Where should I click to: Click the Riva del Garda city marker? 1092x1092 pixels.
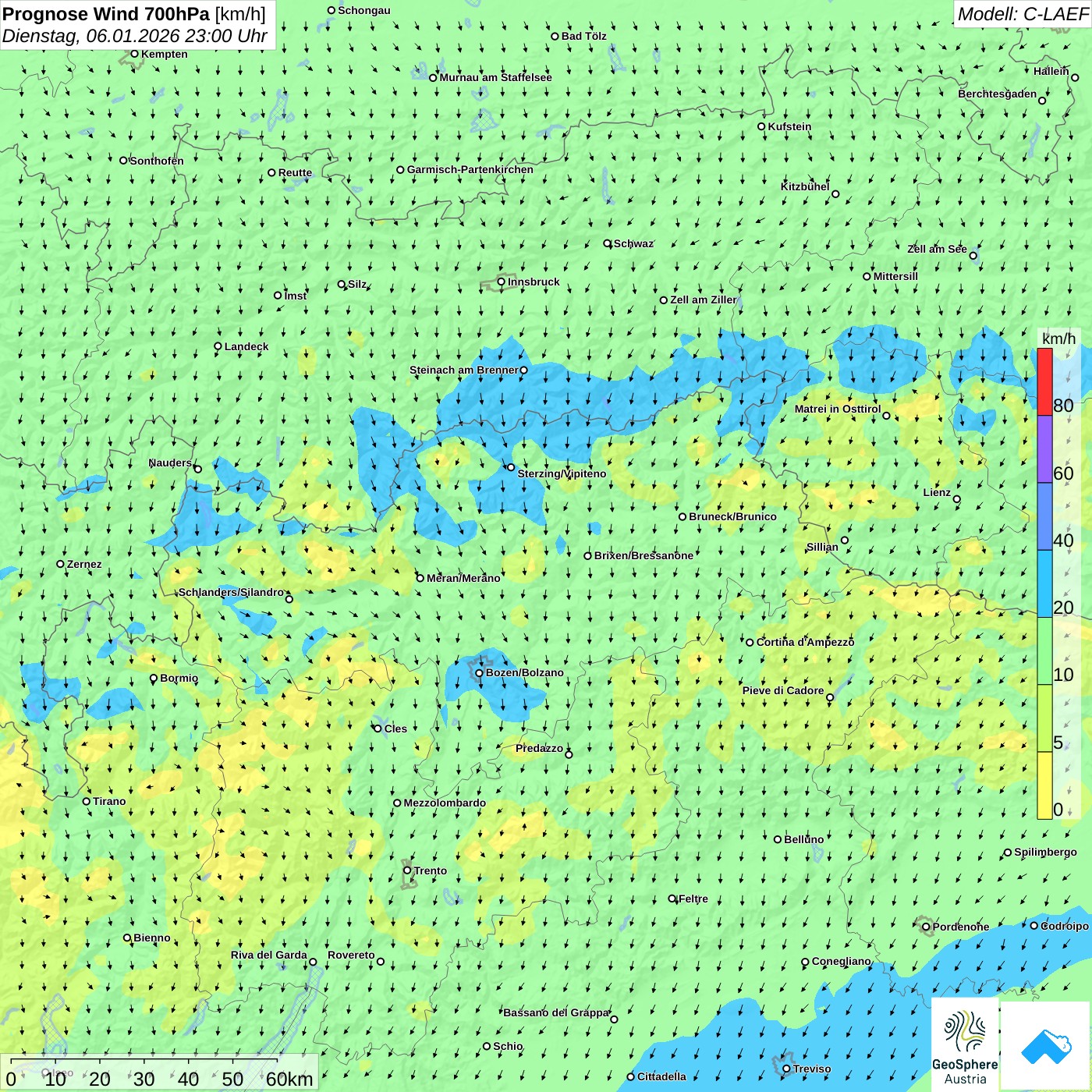pyautogui.click(x=313, y=962)
